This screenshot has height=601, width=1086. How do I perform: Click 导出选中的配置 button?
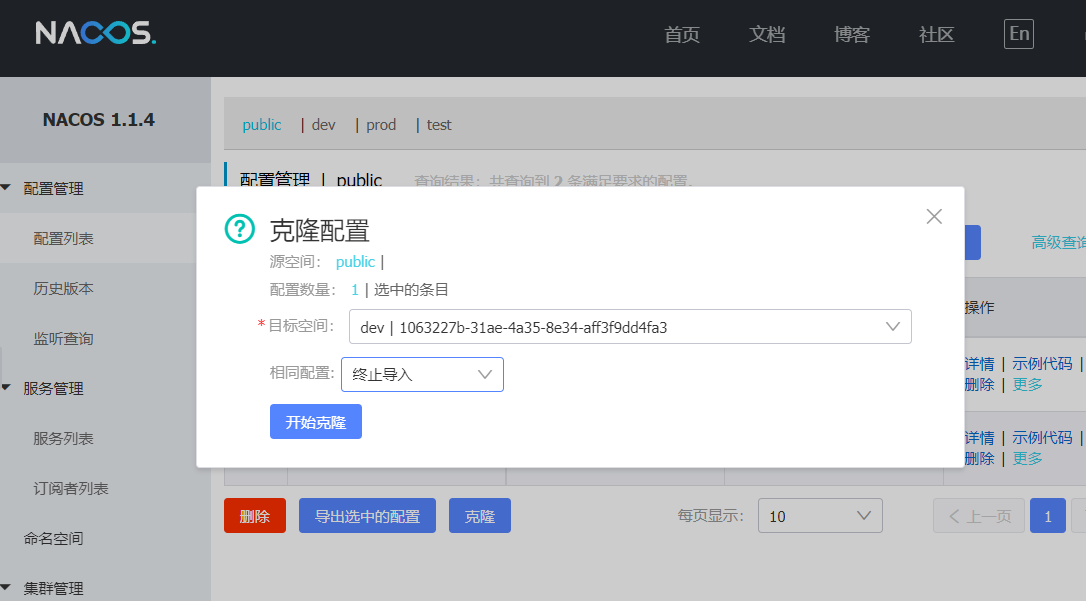[367, 516]
